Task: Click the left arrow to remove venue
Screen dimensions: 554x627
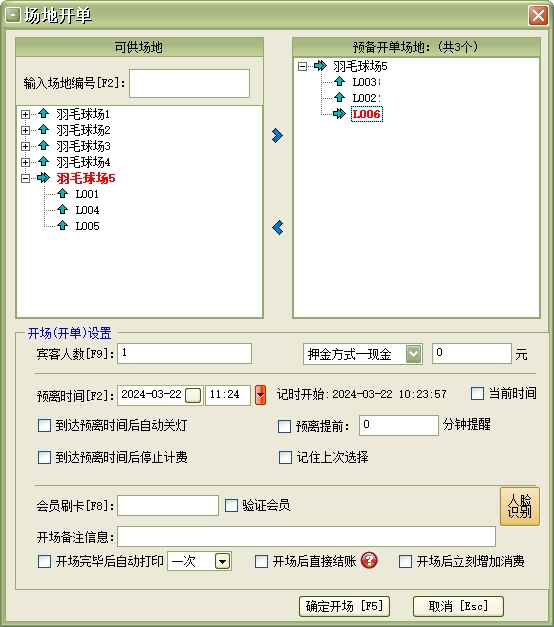Action: point(277,228)
